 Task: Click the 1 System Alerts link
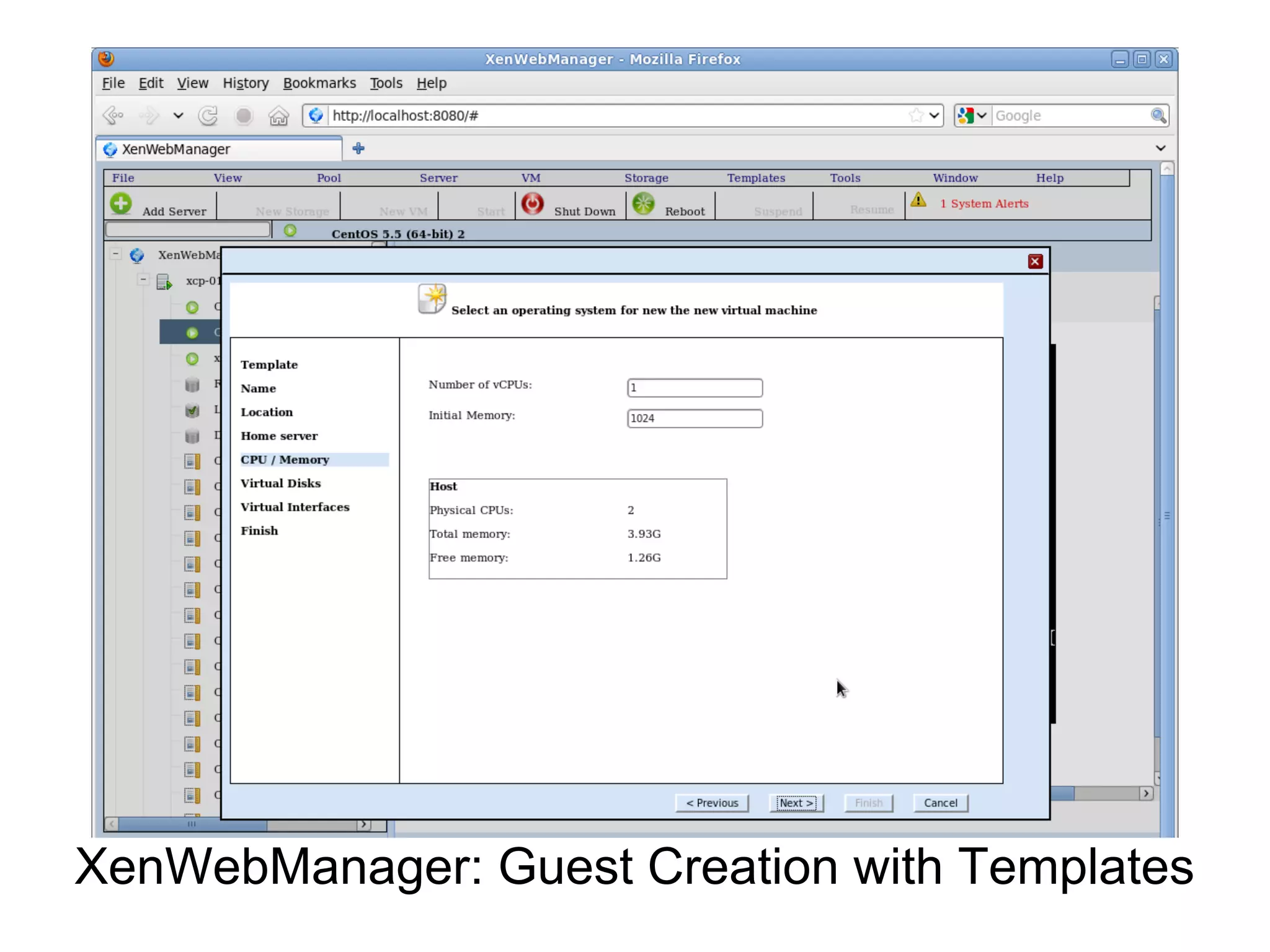[x=984, y=204]
